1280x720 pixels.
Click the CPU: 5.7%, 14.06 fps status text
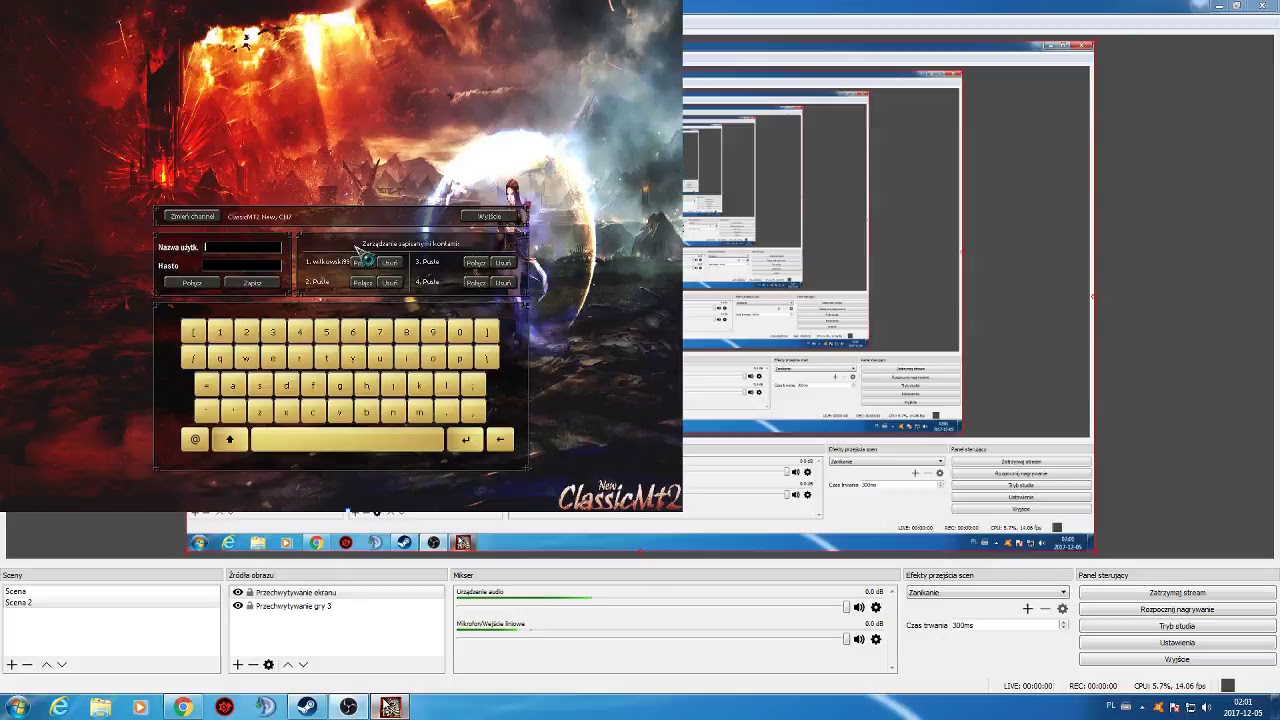coord(1169,686)
